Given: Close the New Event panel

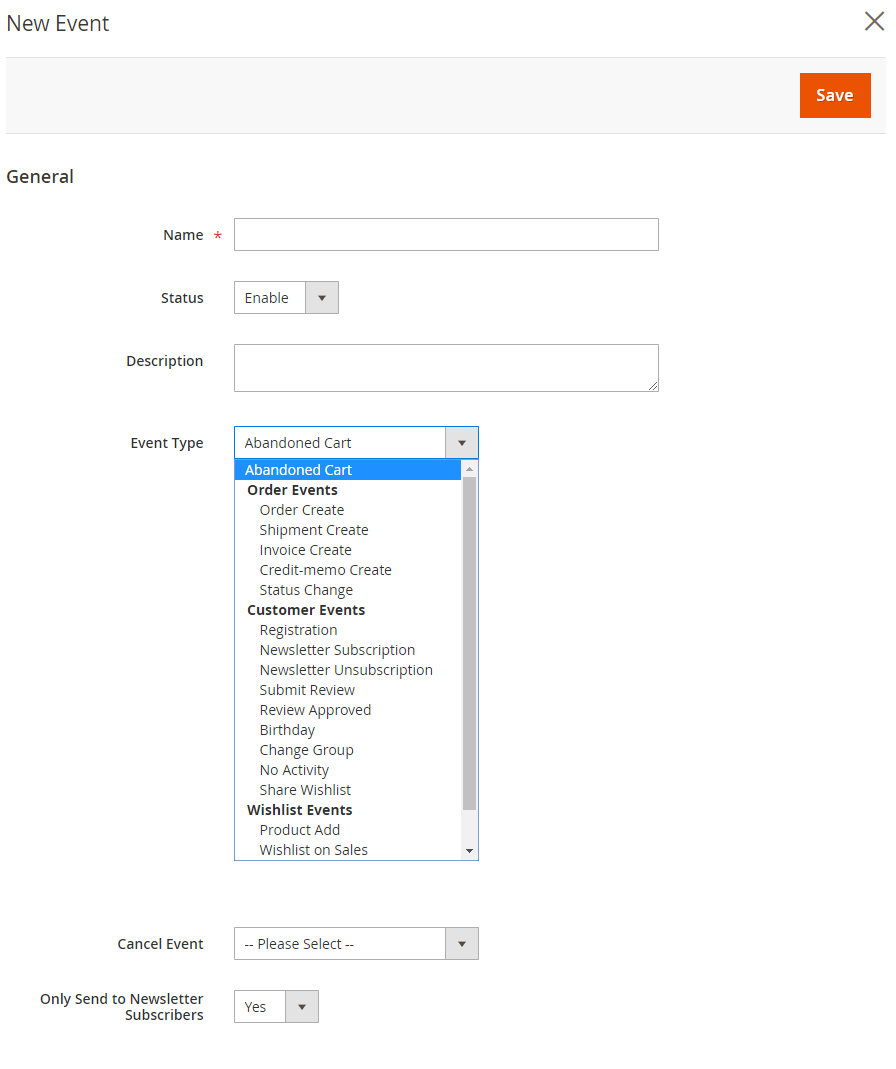Looking at the screenshot, I should tap(874, 22).
